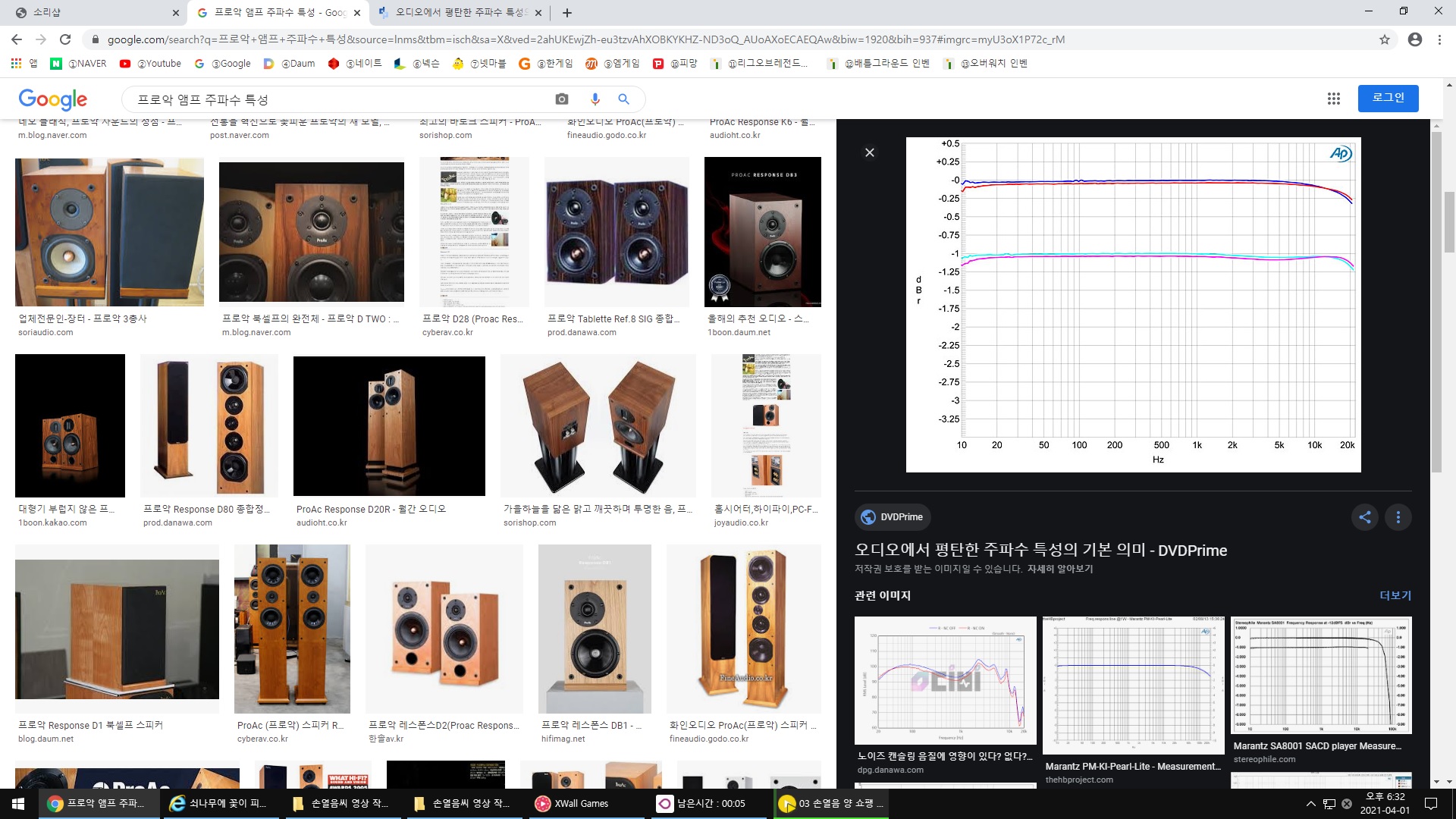This screenshot has height=819, width=1456.
Task: Open the ProAc Response DB3 image result
Action: [x=763, y=232]
